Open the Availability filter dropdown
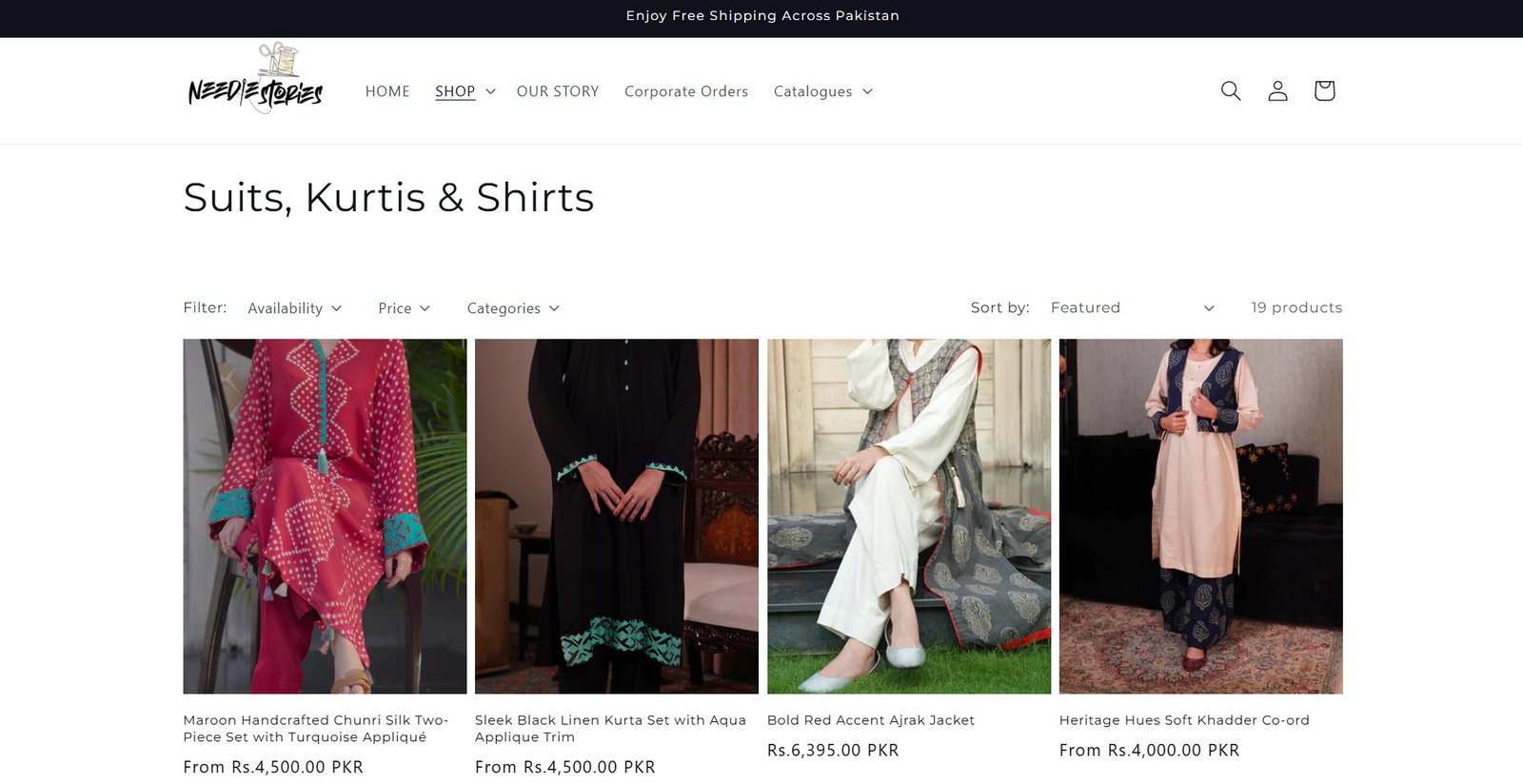Viewport: 1523px width, 784px height. 294,308
